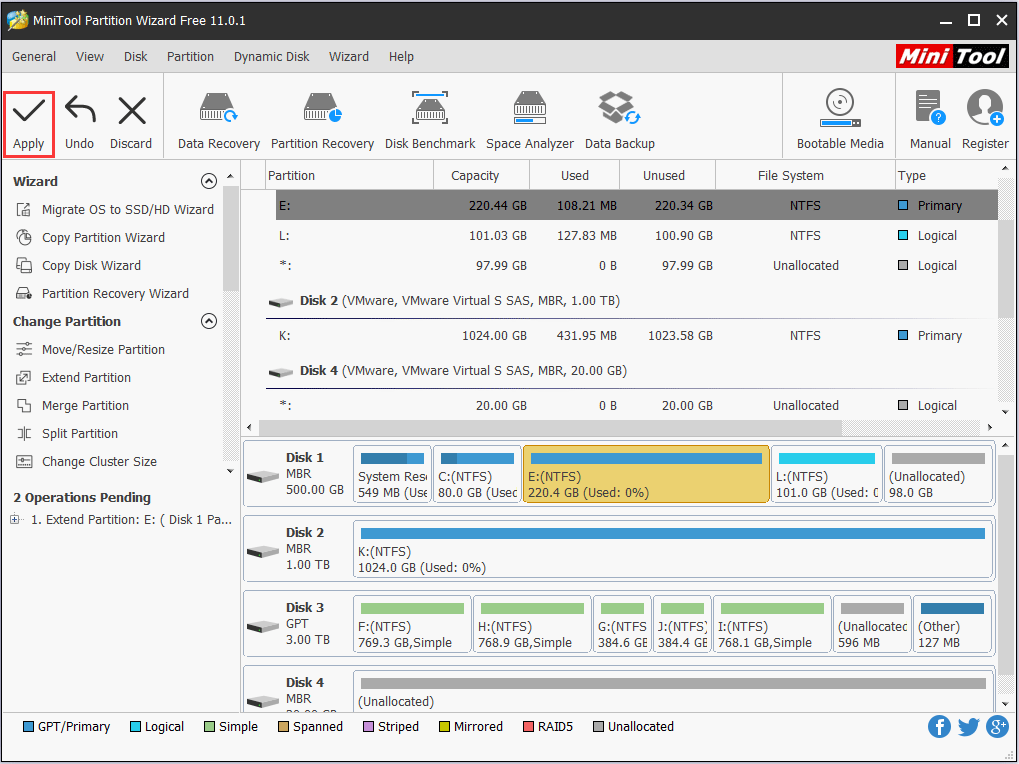
Task: Select the System Reserved block on Disk 1
Action: (392, 474)
